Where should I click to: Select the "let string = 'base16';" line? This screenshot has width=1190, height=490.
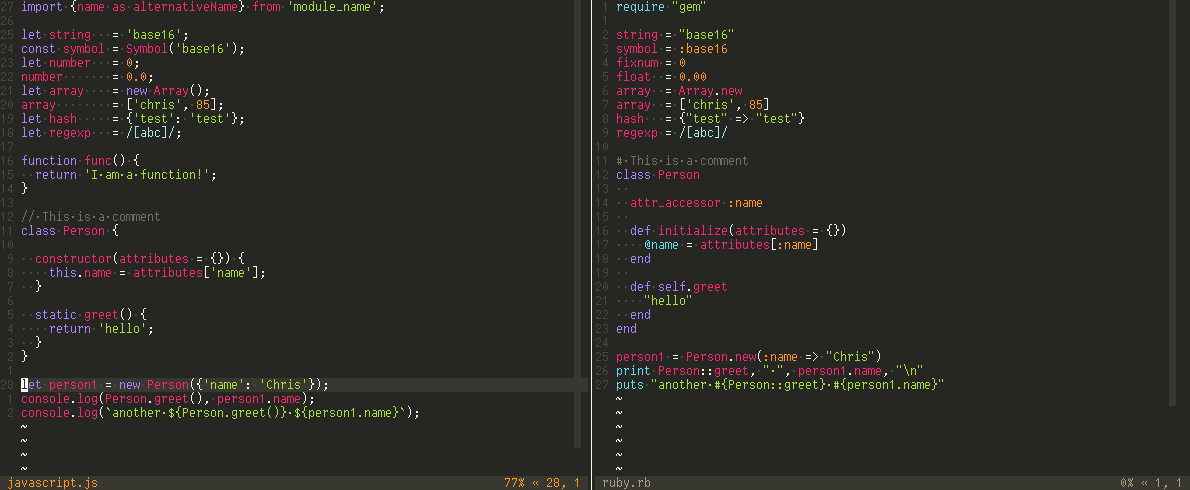click(x=105, y=35)
